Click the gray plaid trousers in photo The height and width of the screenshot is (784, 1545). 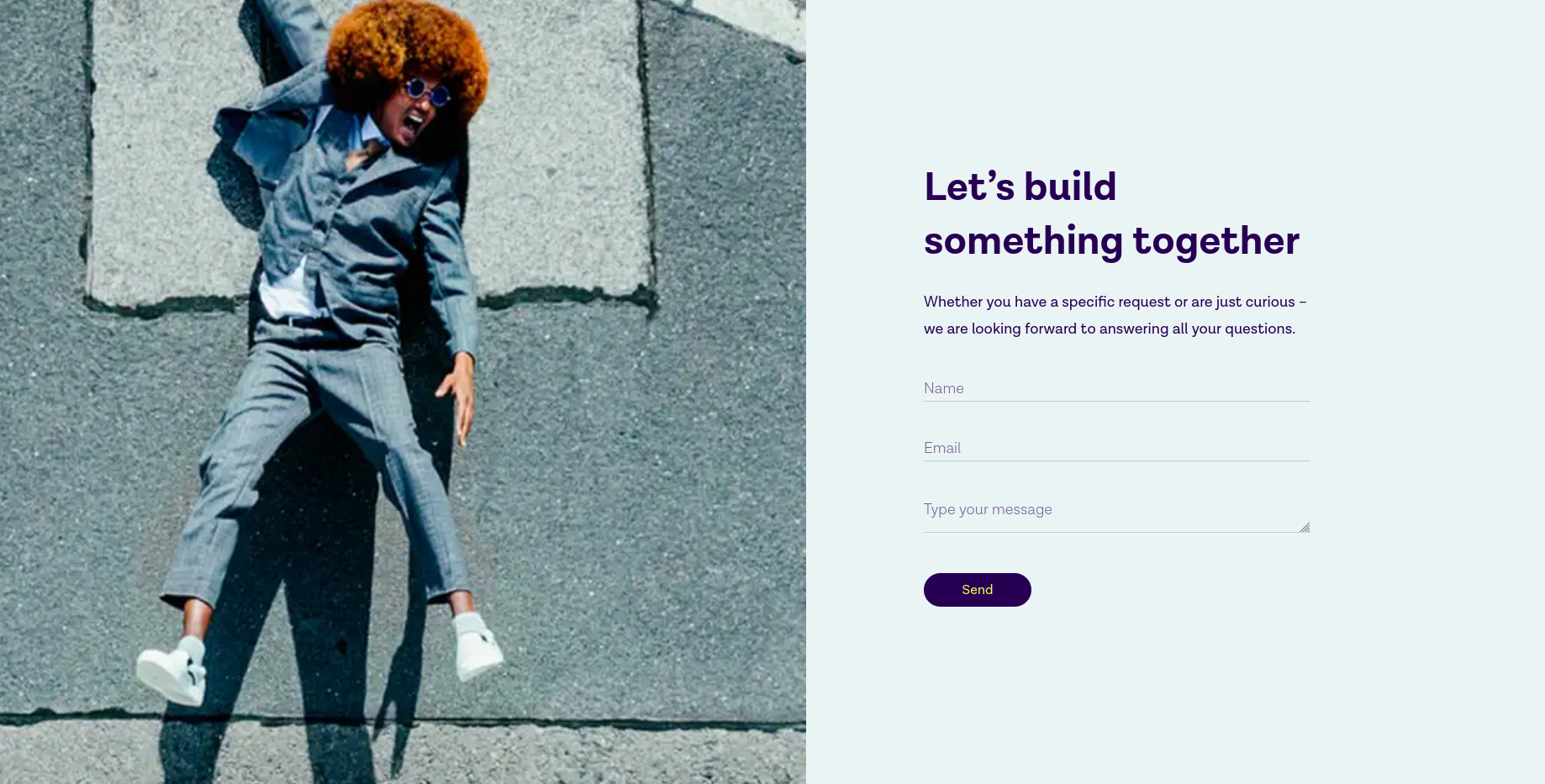(x=319, y=471)
